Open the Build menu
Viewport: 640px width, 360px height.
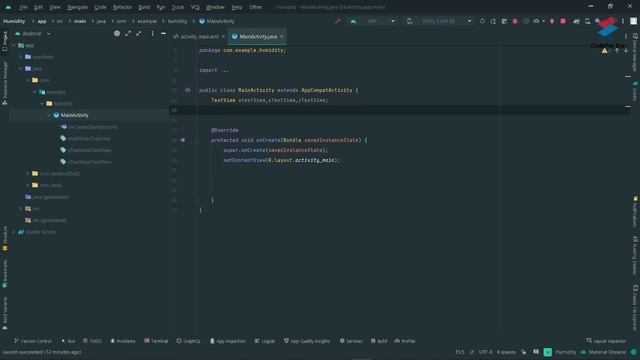click(x=144, y=7)
